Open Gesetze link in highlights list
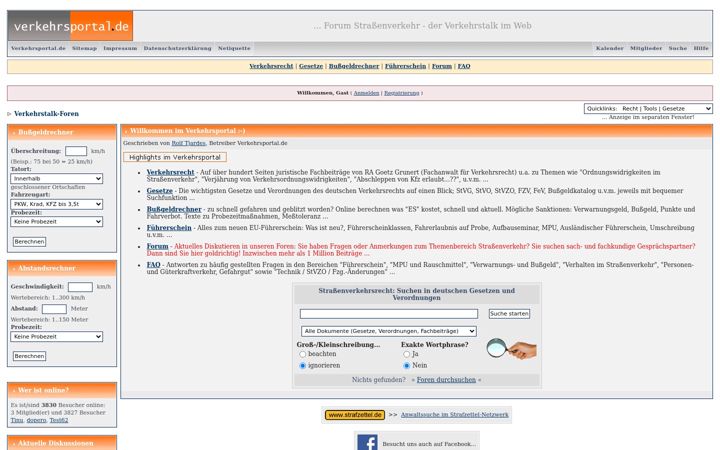The width and height of the screenshot is (720, 450). coord(160,191)
